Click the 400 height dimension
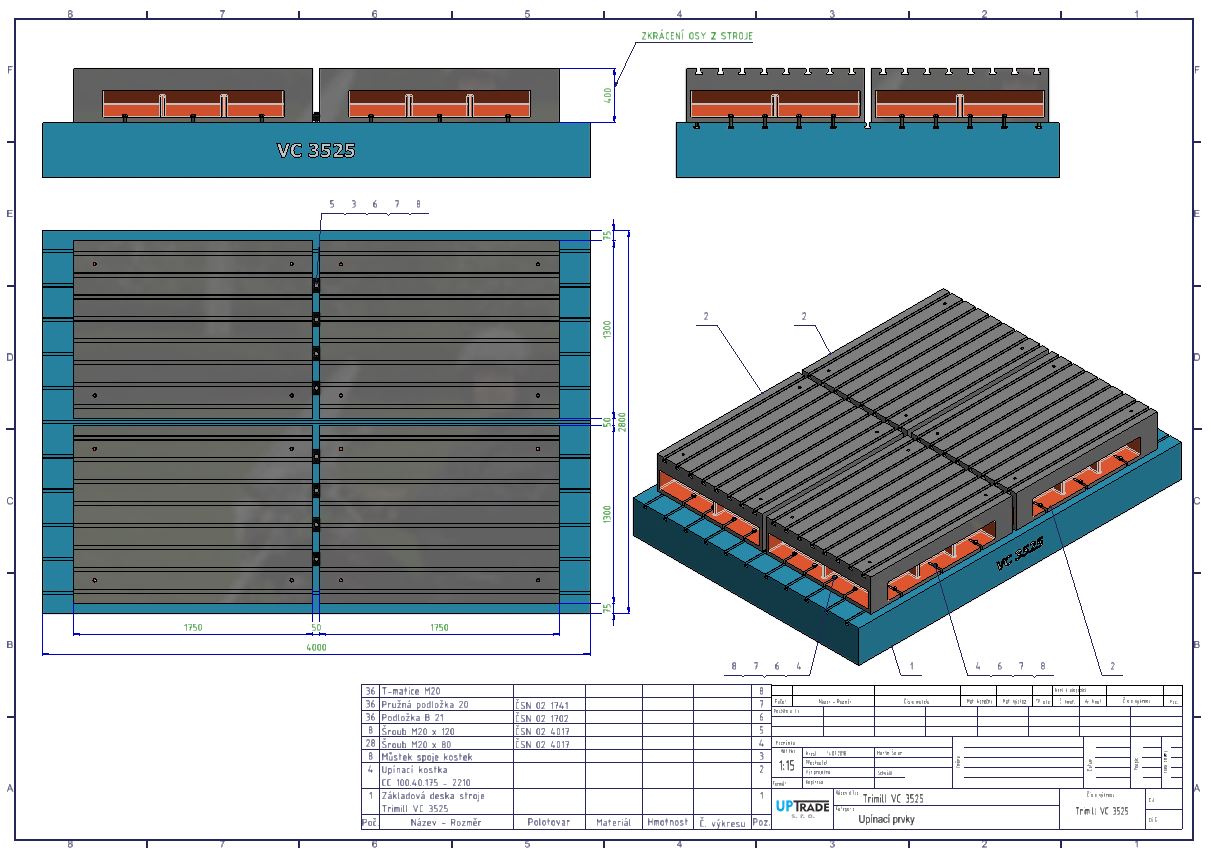This screenshot has height=856, width=1211. point(607,95)
